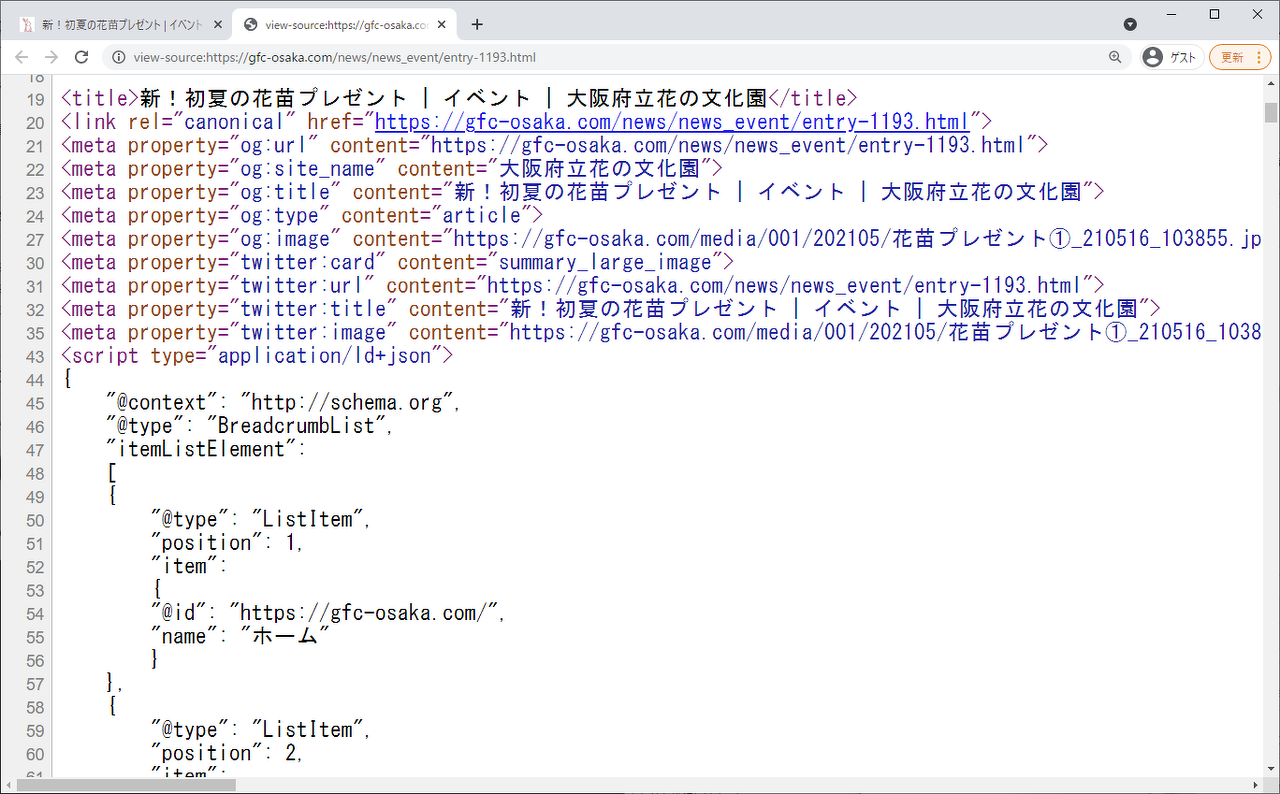Close the view-source tab
Viewport: 1280px width, 794px height.
point(441,24)
